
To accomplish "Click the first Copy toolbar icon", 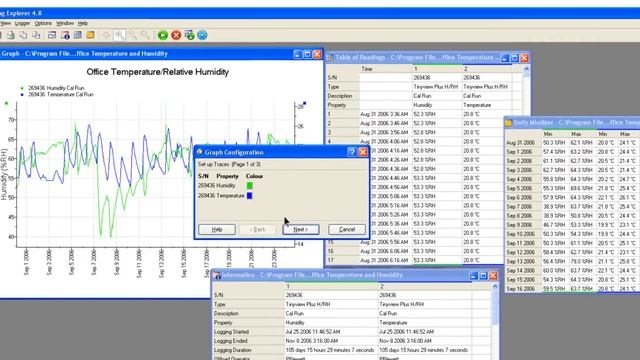I will (x=23, y=35).
